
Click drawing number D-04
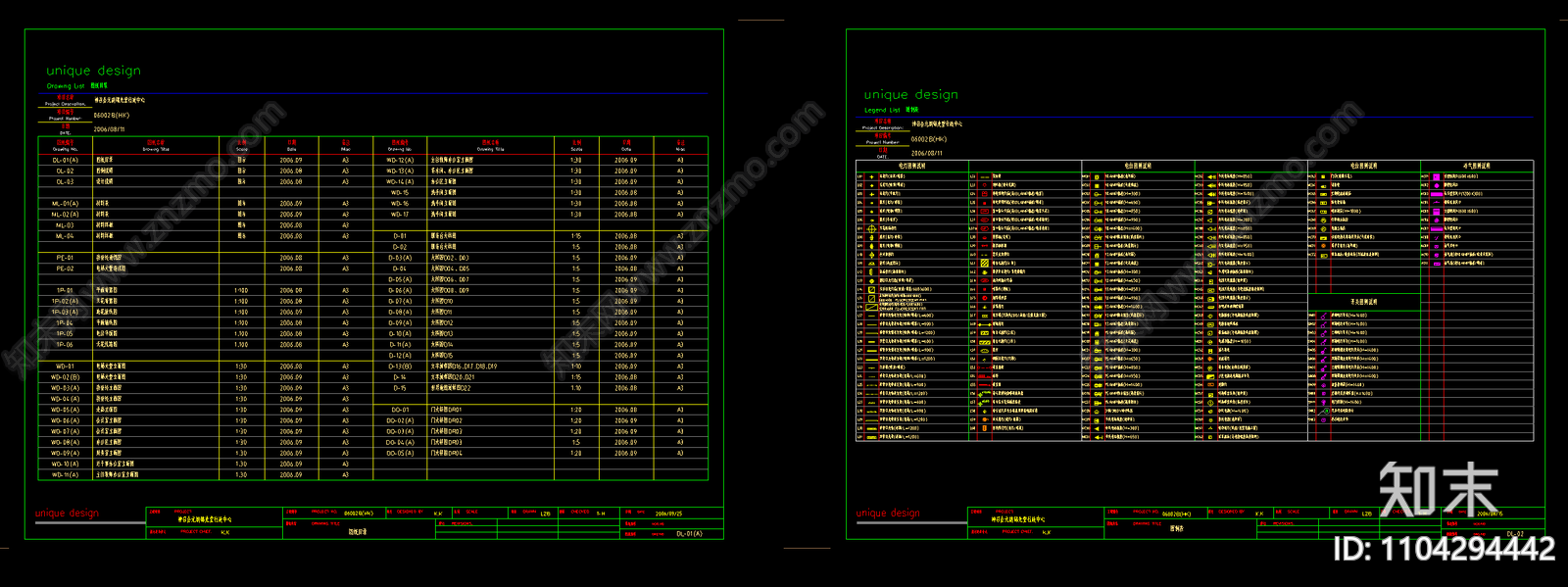click(400, 269)
